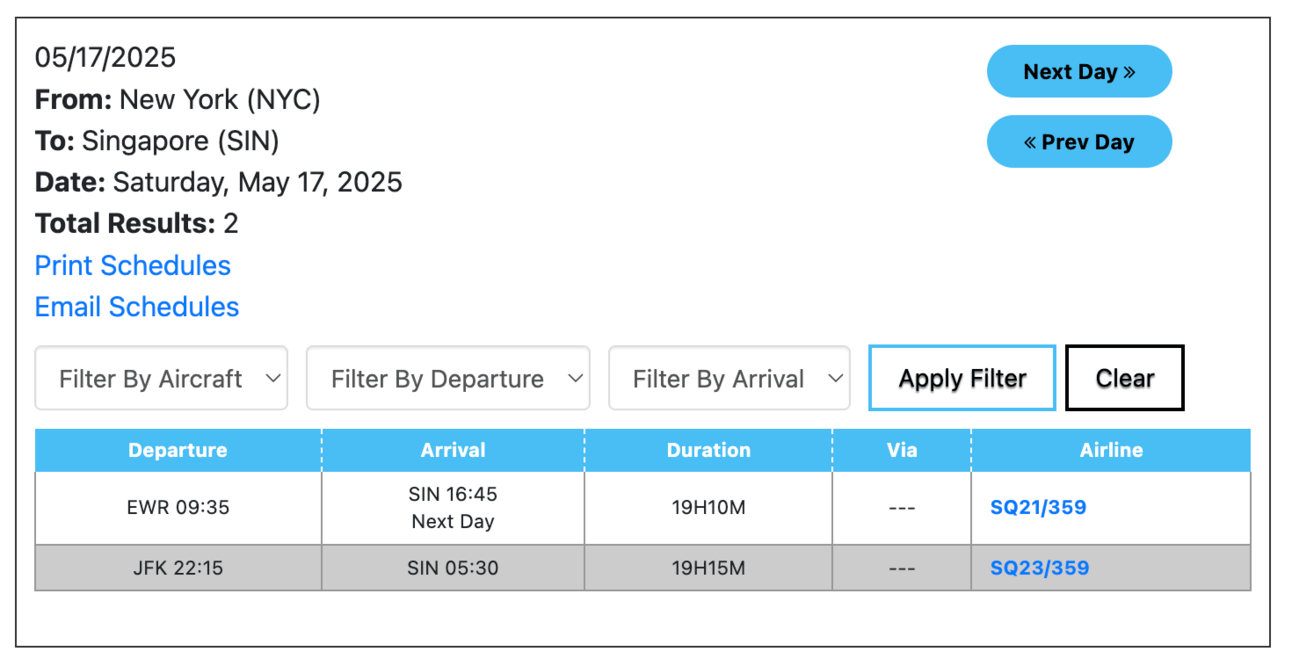Open flight SQ23/359 details link
This screenshot has width=1292, height=659.
tap(1039, 568)
